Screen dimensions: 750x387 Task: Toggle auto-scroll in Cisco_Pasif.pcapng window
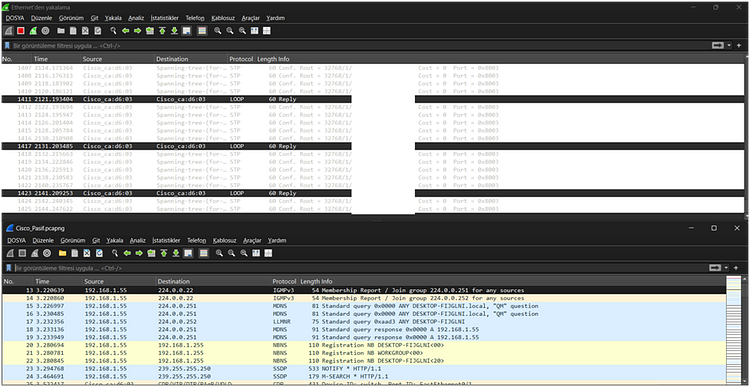point(188,253)
